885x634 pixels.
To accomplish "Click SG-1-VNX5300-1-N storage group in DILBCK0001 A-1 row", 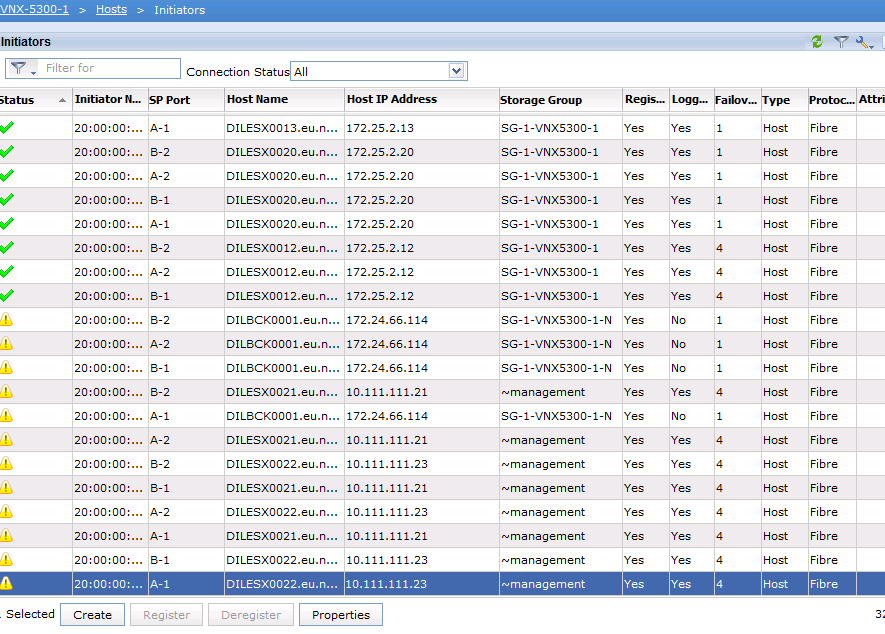I will 556,416.
